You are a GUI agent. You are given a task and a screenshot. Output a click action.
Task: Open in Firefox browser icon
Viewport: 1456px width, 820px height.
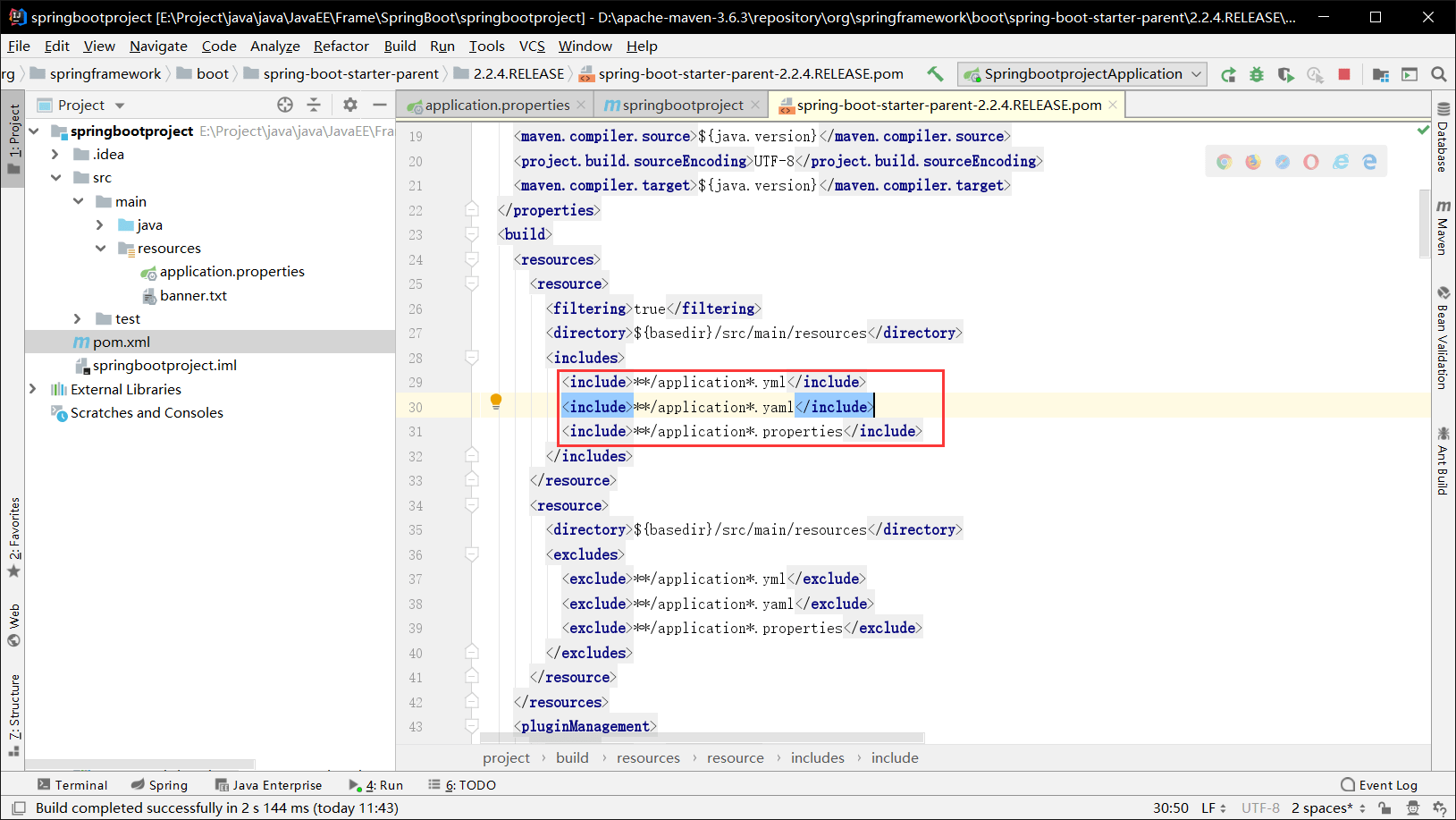pyautogui.click(x=1253, y=162)
